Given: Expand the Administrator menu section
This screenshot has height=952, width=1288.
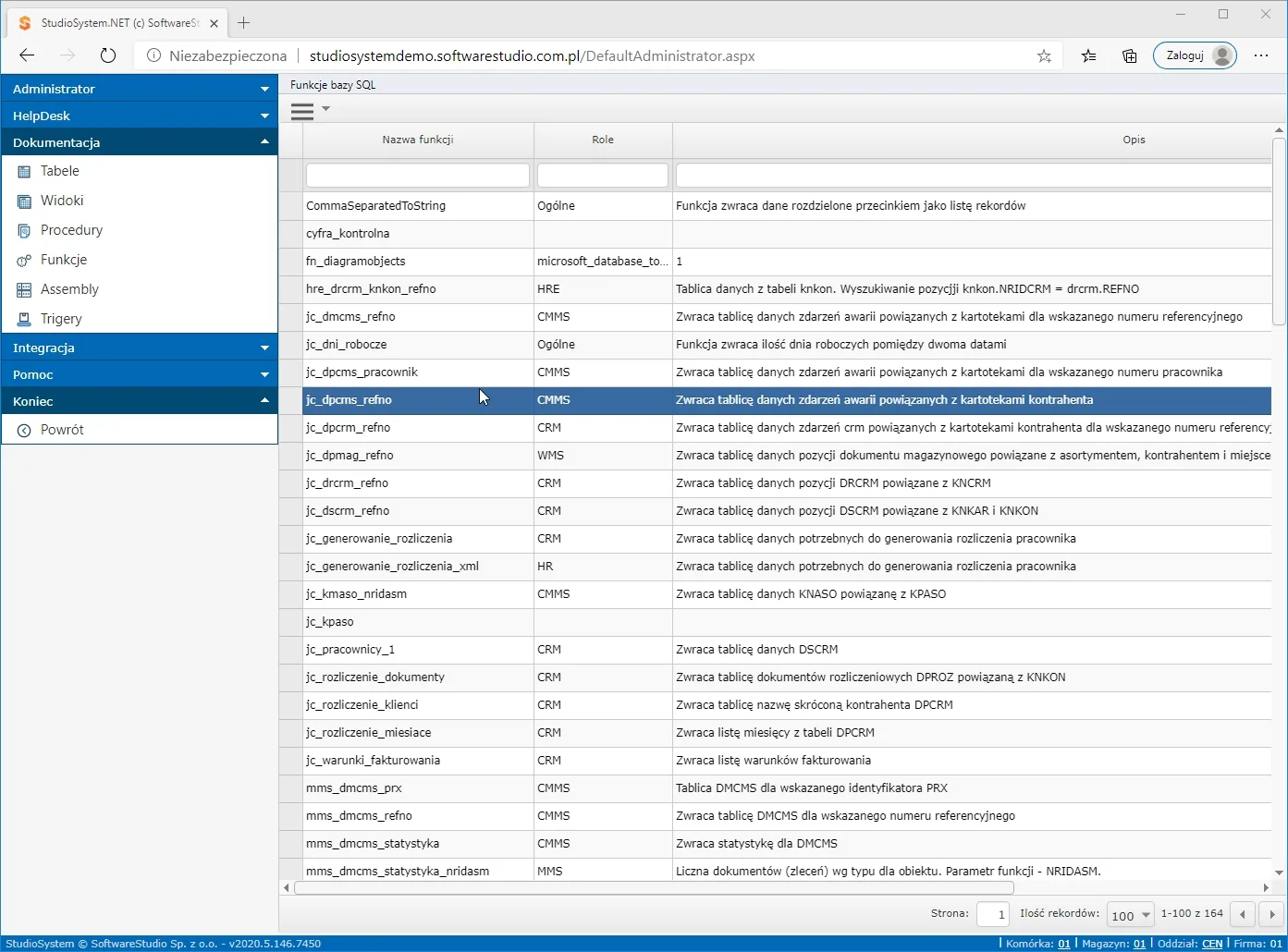Looking at the screenshot, I should click(140, 89).
